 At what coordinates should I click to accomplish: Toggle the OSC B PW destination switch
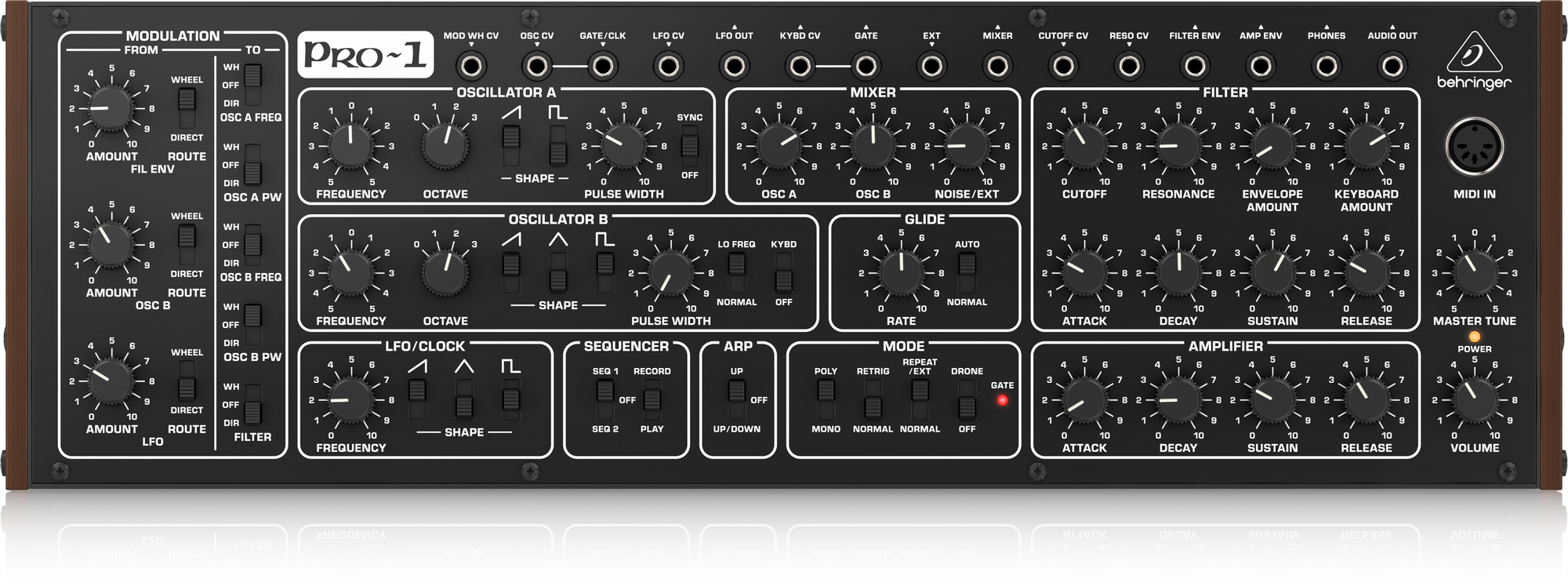[x=252, y=325]
